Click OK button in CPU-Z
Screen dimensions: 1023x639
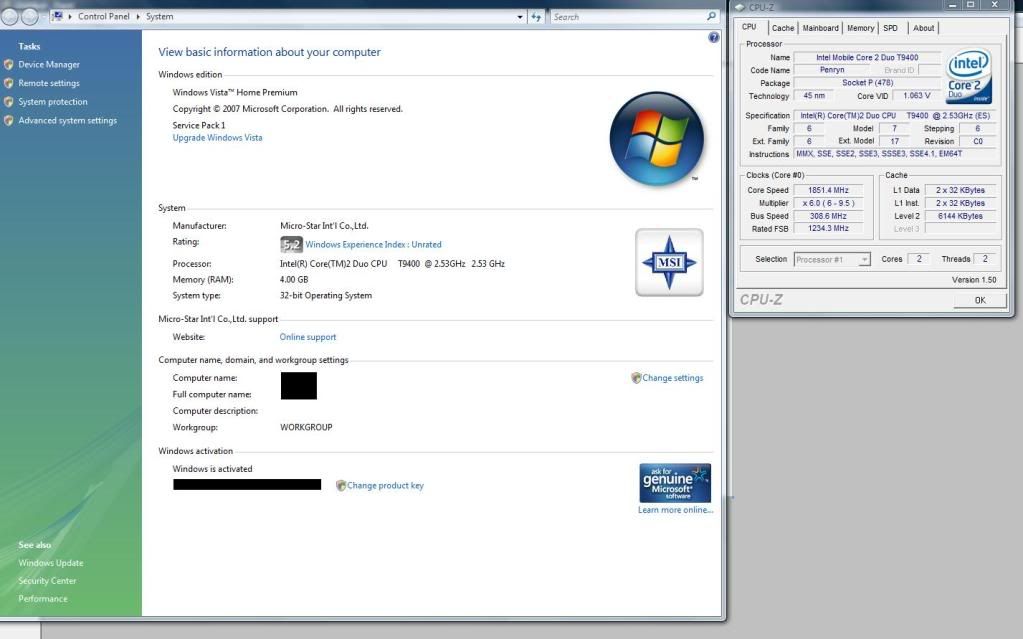point(980,300)
